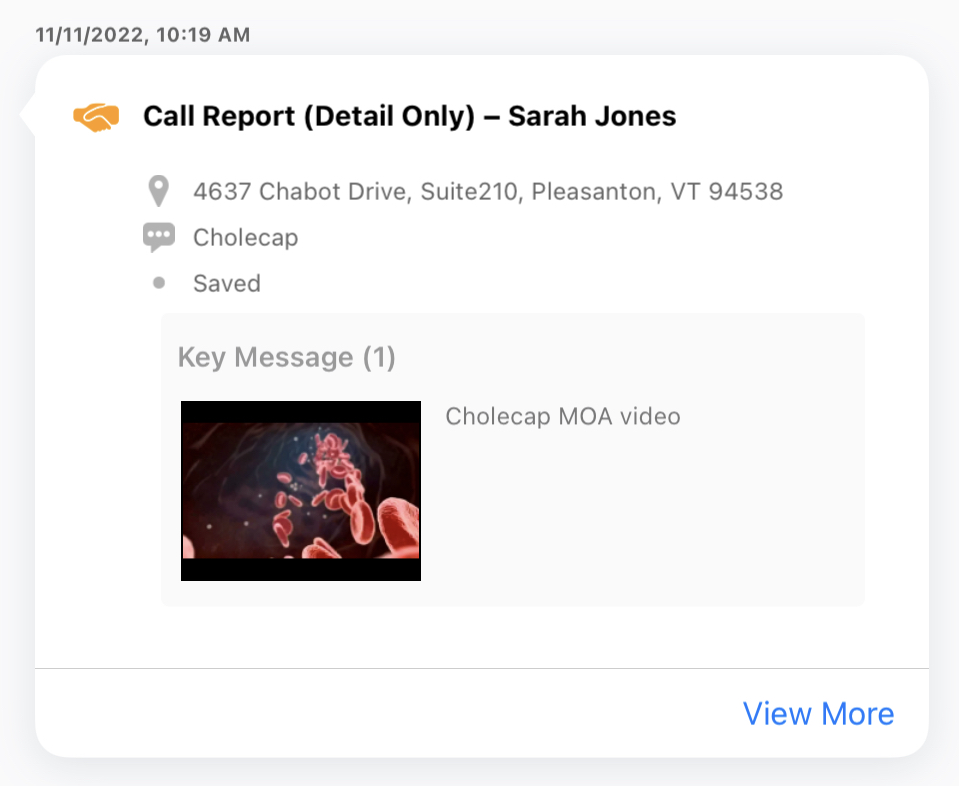This screenshot has height=786, width=959.
Task: Click the Saved status text
Action: (x=227, y=284)
